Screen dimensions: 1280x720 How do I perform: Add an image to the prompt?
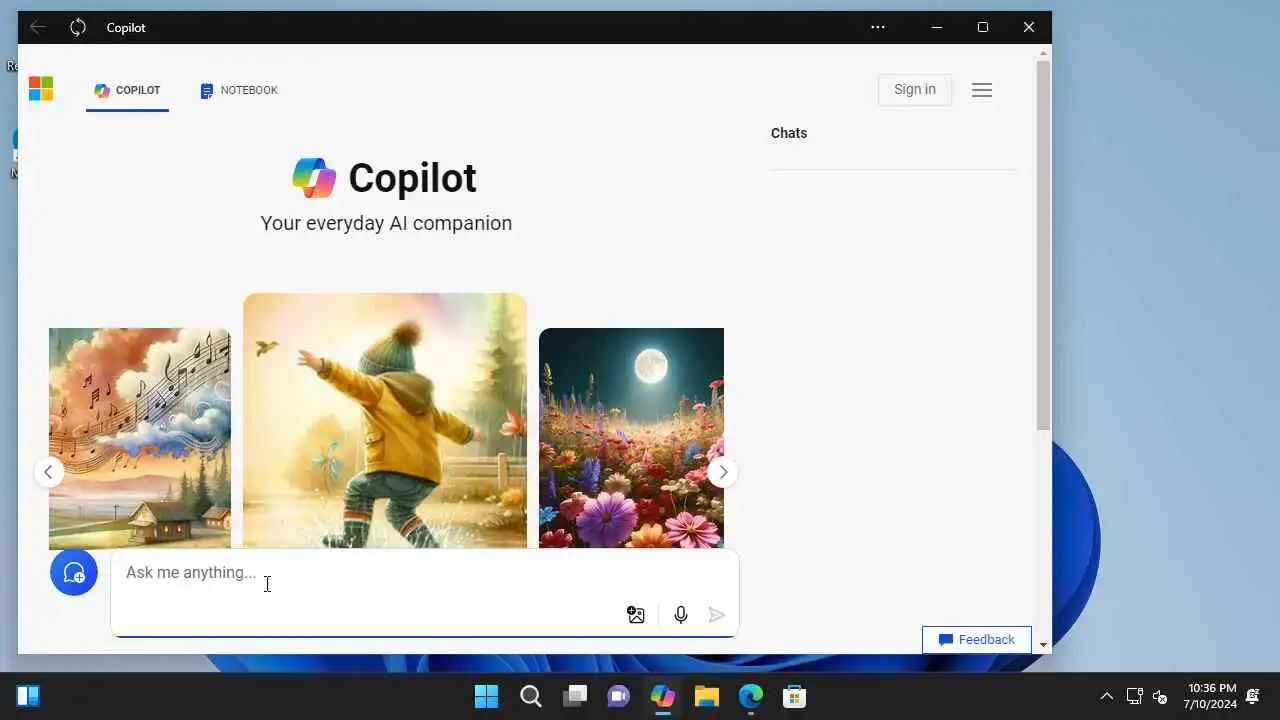636,615
